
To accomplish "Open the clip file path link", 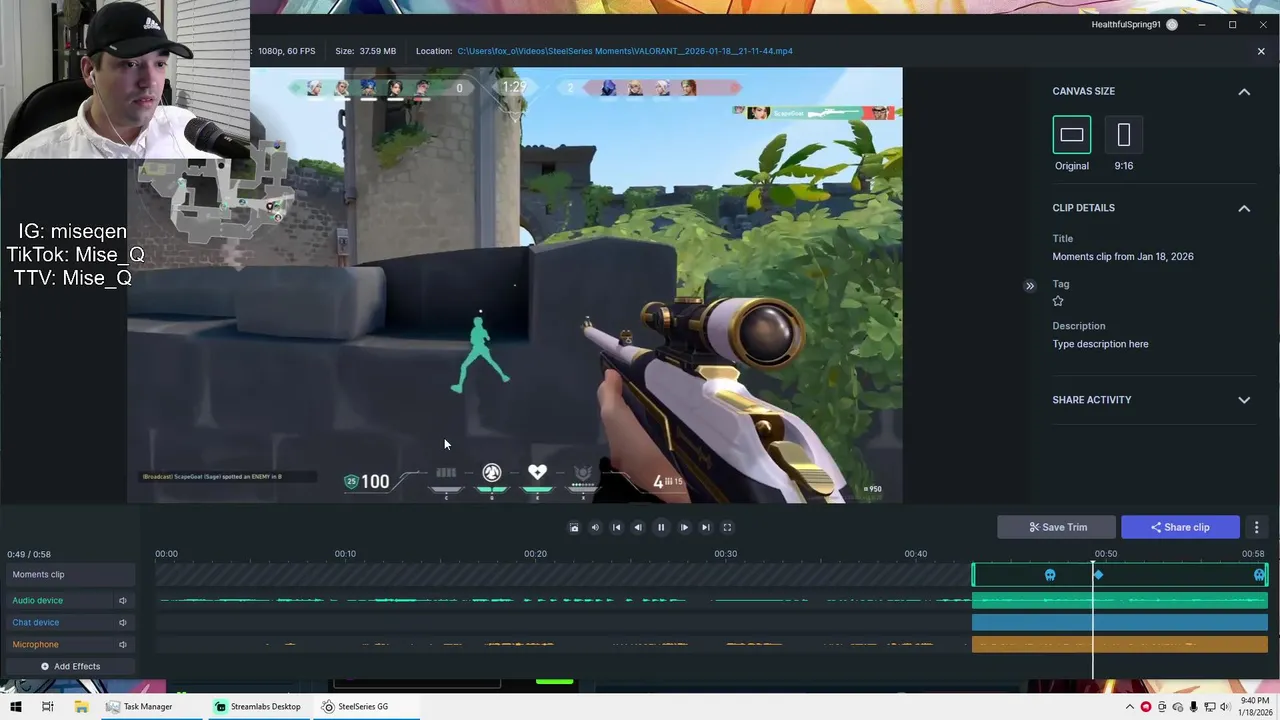I will pyautogui.click(x=625, y=51).
